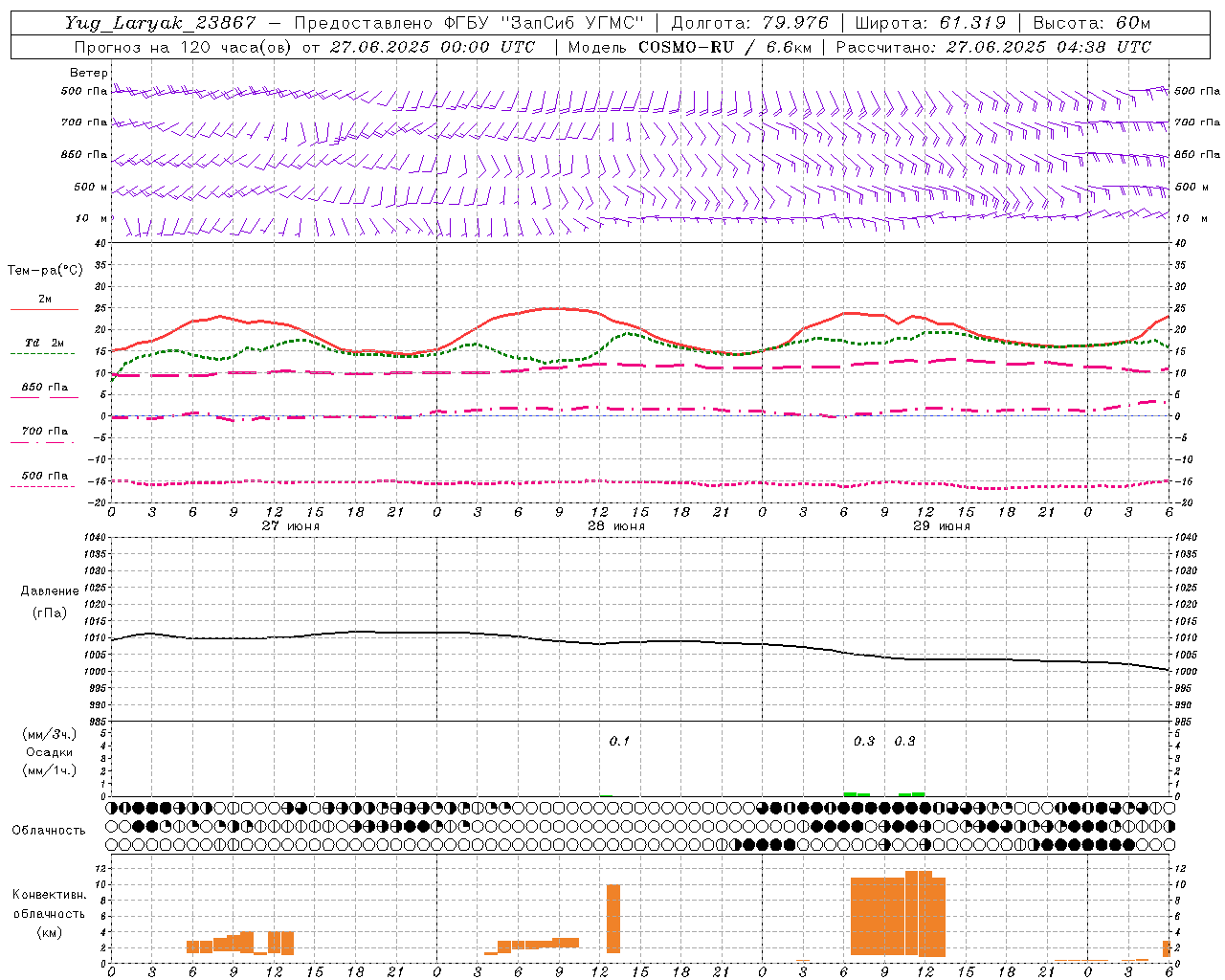1225x980 pixels.
Task: Click the (гПа) unit label under Давление
Action: [50, 613]
